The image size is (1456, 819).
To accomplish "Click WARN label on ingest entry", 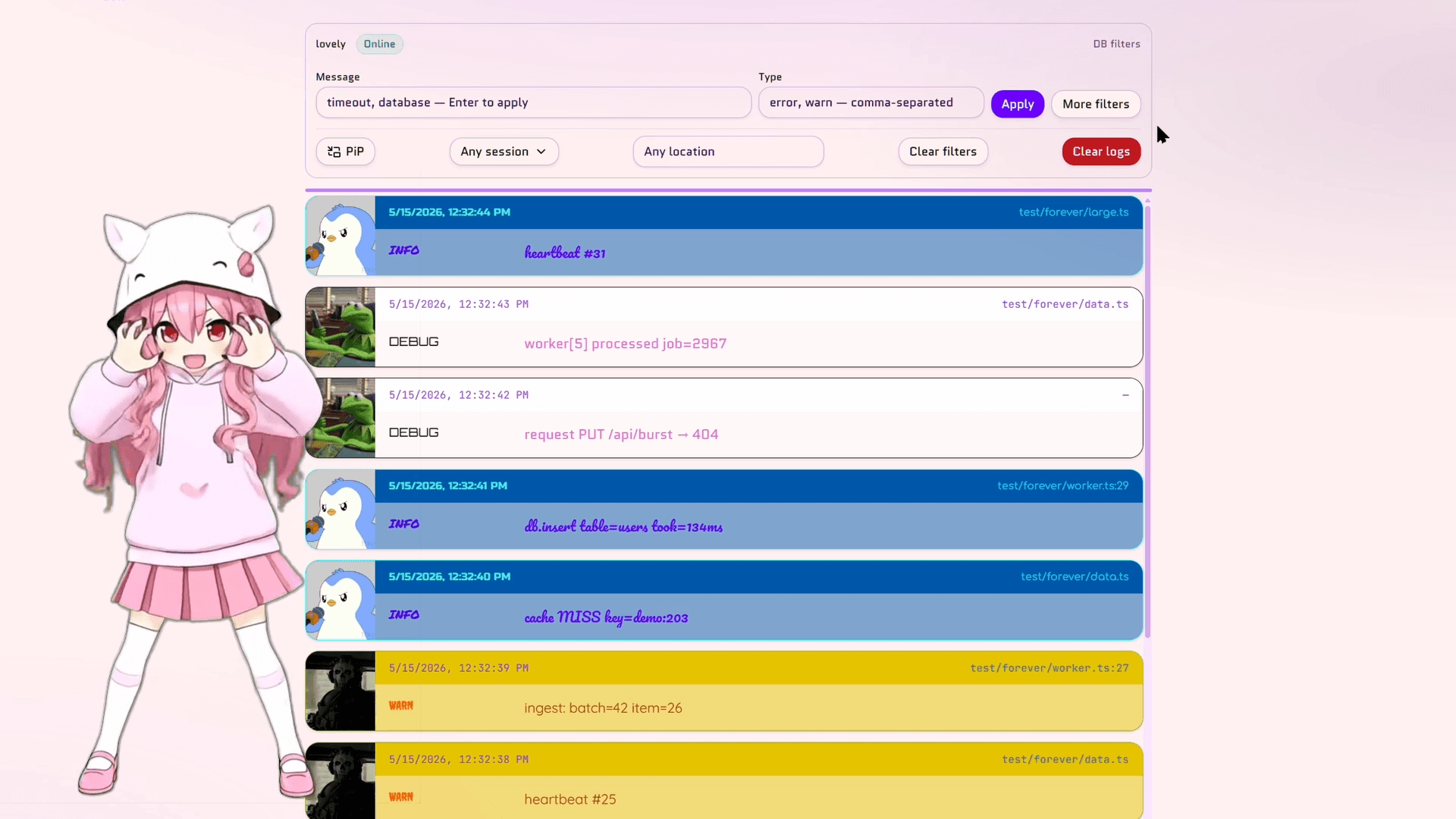I will click(400, 706).
